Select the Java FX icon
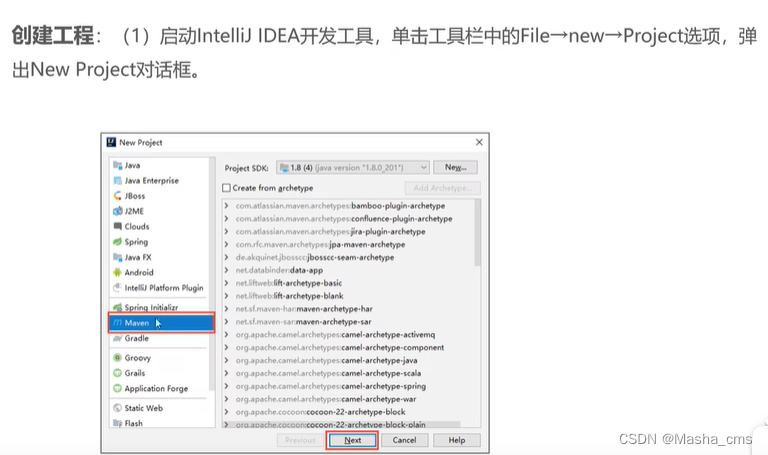This screenshot has width=768, height=455. coord(118,257)
